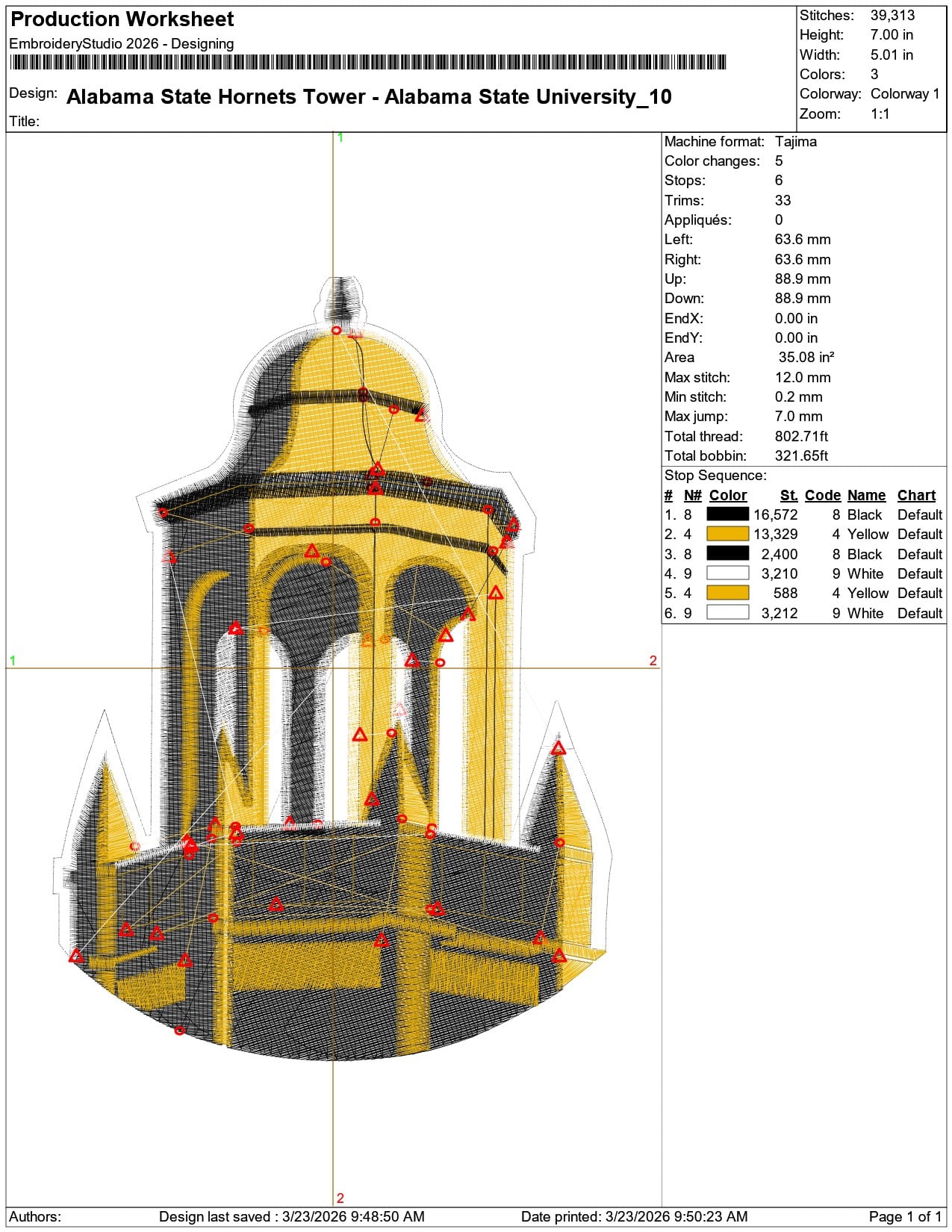Click the 'Production Worksheet' heading
This screenshot has height=1232, width=952.
tap(122, 19)
